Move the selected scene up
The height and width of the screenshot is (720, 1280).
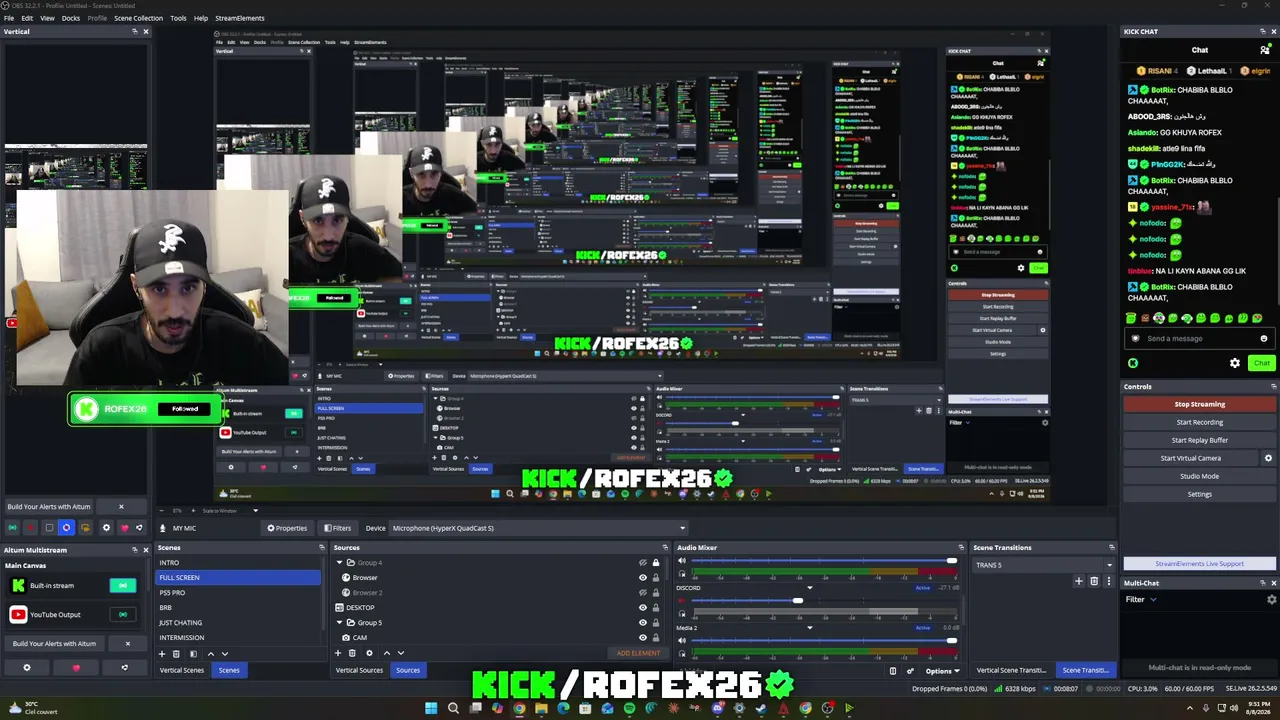[210, 653]
